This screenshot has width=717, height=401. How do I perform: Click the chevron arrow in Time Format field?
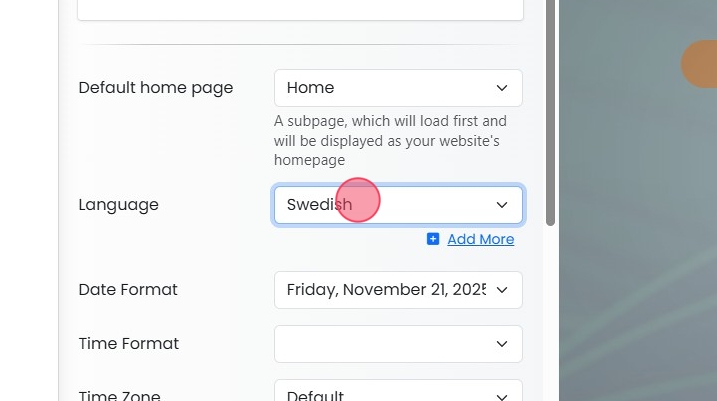tap(502, 344)
